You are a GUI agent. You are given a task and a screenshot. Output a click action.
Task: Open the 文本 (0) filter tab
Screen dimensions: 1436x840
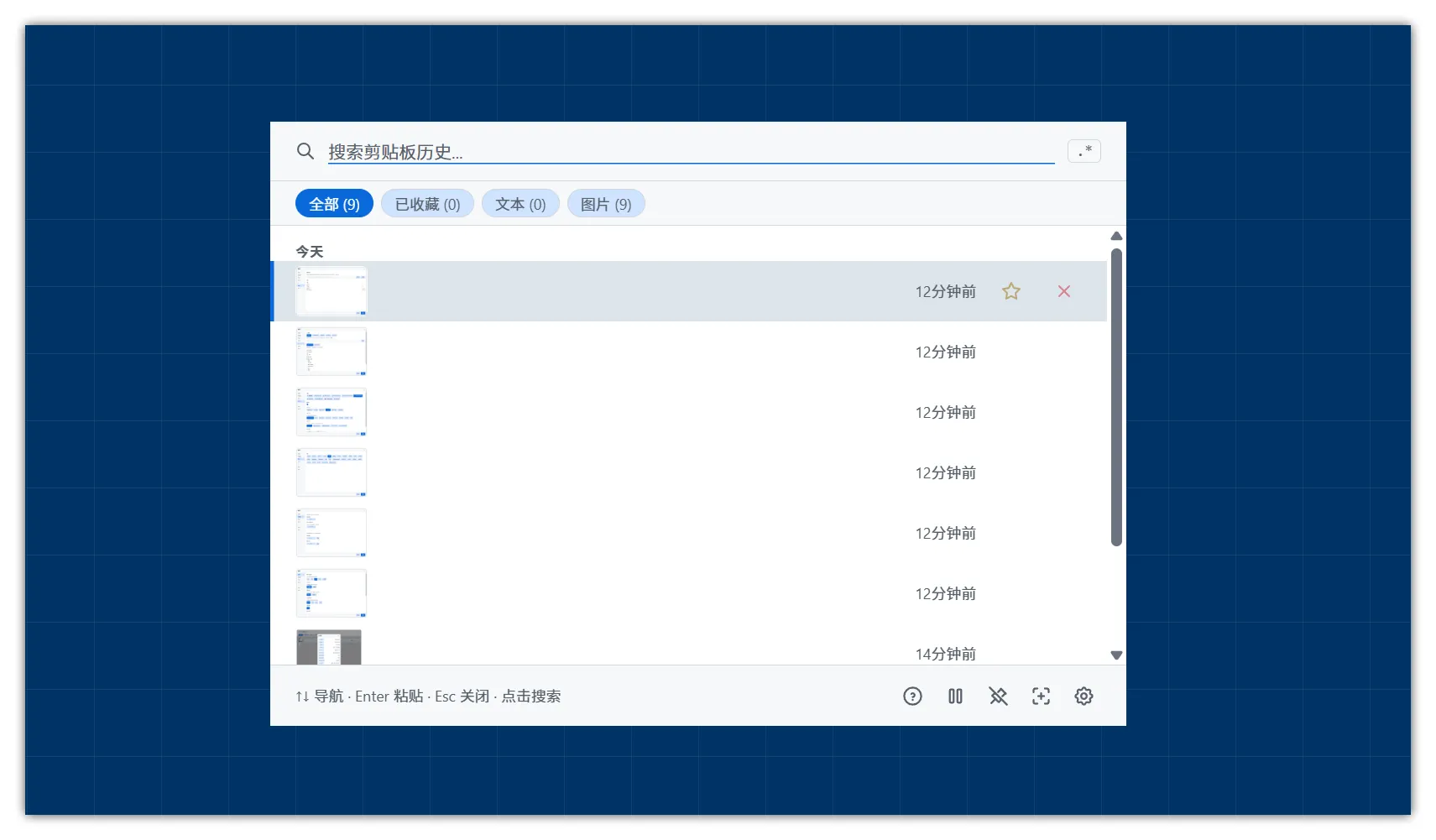520,204
